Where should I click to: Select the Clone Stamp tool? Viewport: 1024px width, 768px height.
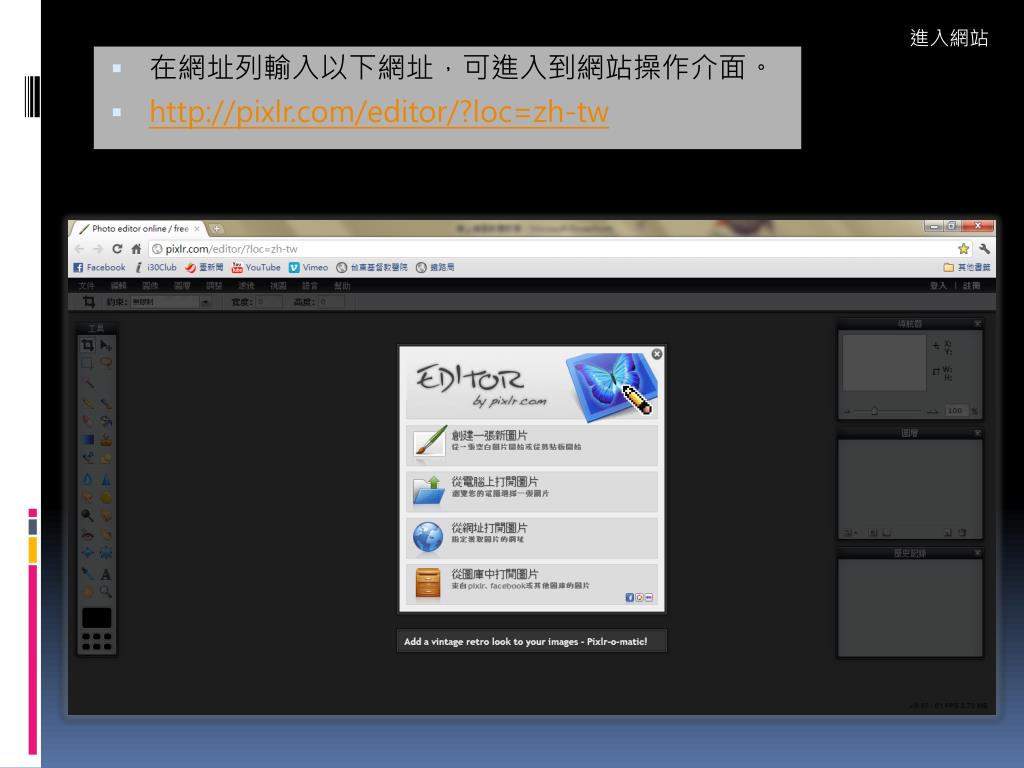pos(106,440)
